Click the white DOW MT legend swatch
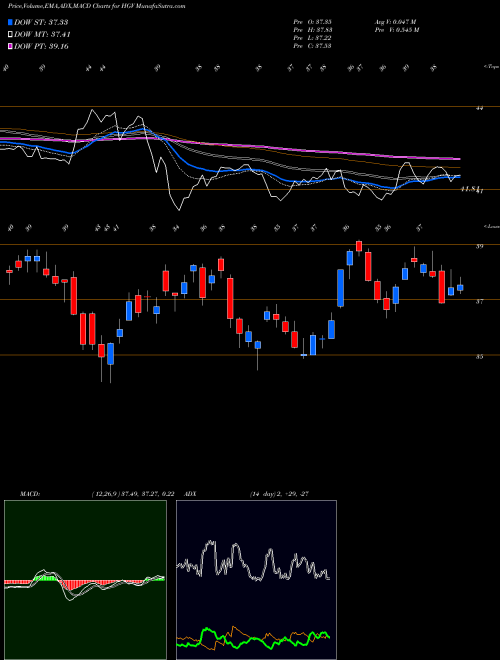Image resolution: width=500 pixels, height=660 pixels. tap(11, 34)
